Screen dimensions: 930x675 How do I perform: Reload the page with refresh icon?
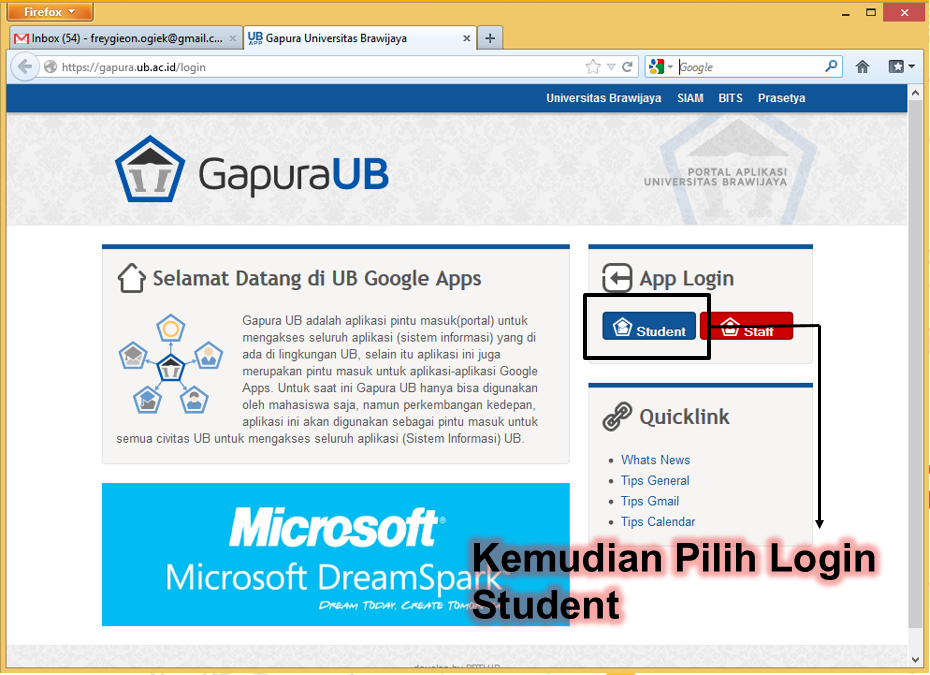627,67
